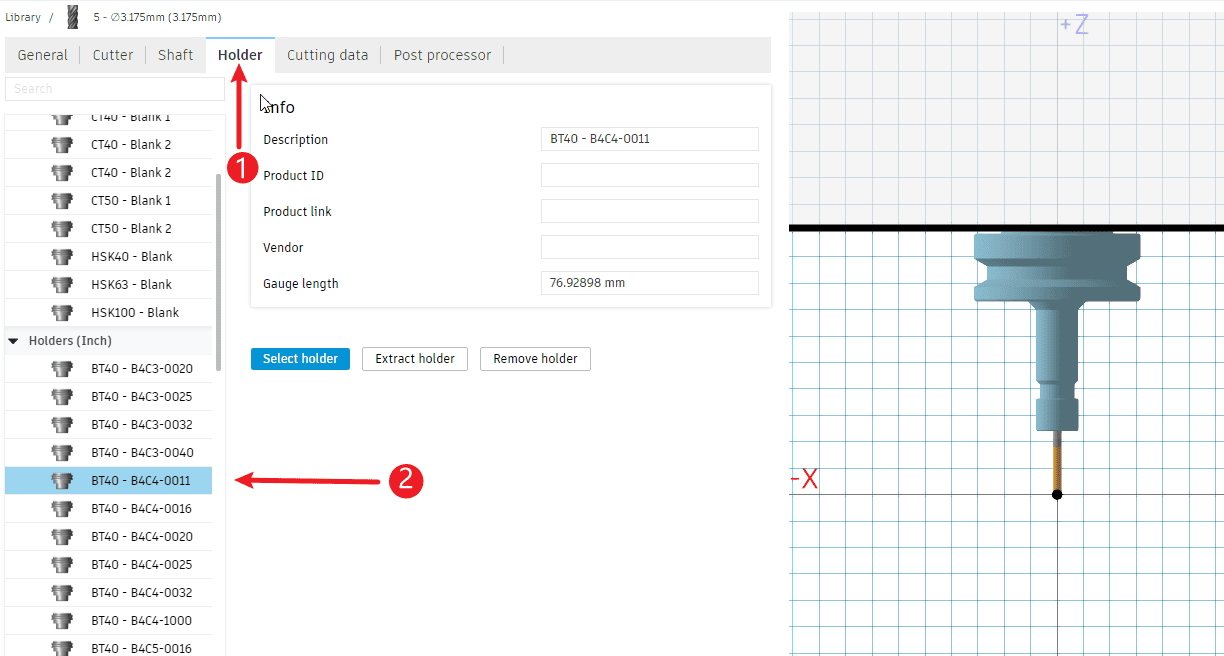
Task: Go to Library in the breadcrumb
Action: [x=23, y=17]
